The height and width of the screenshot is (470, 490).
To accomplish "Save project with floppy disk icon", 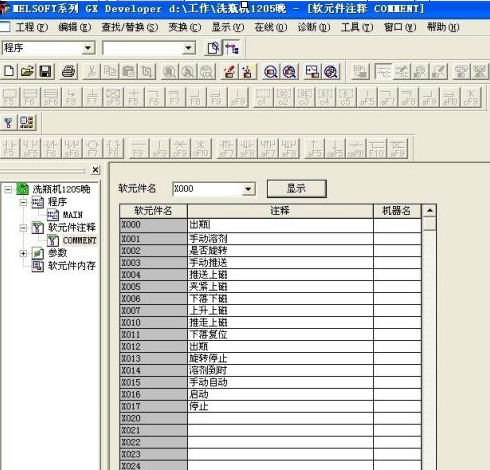I will point(45,71).
